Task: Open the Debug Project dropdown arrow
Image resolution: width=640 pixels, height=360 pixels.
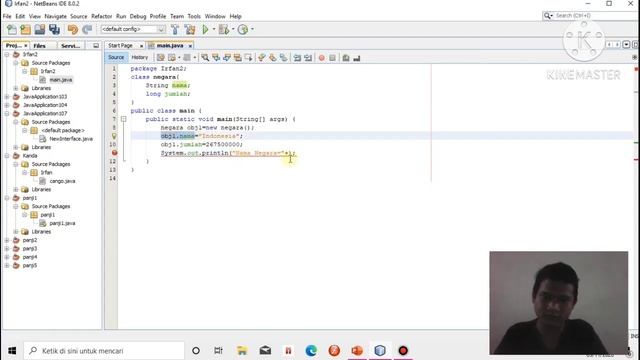Action: (x=233, y=29)
